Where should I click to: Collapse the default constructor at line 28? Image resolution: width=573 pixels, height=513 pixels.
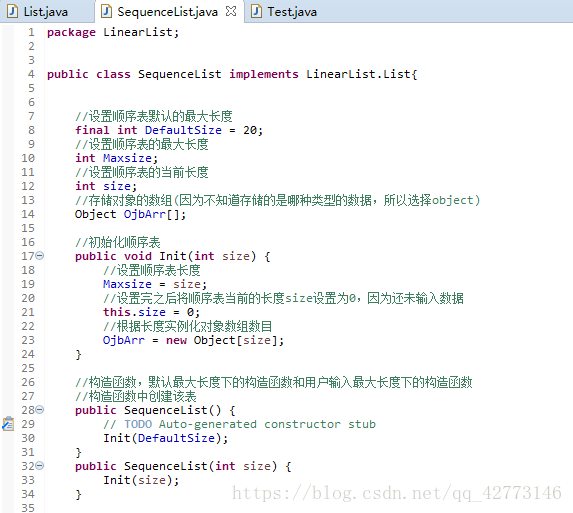point(40,410)
